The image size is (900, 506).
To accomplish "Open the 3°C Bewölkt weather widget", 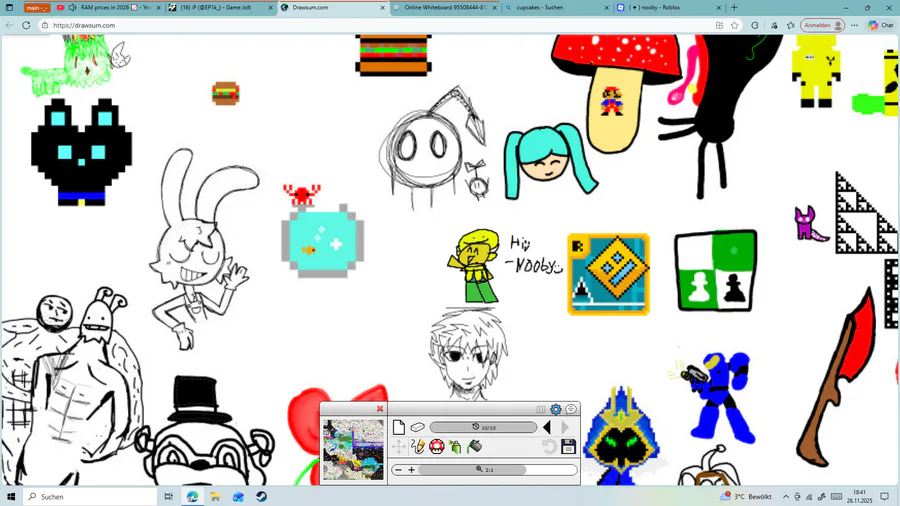I will (x=746, y=496).
